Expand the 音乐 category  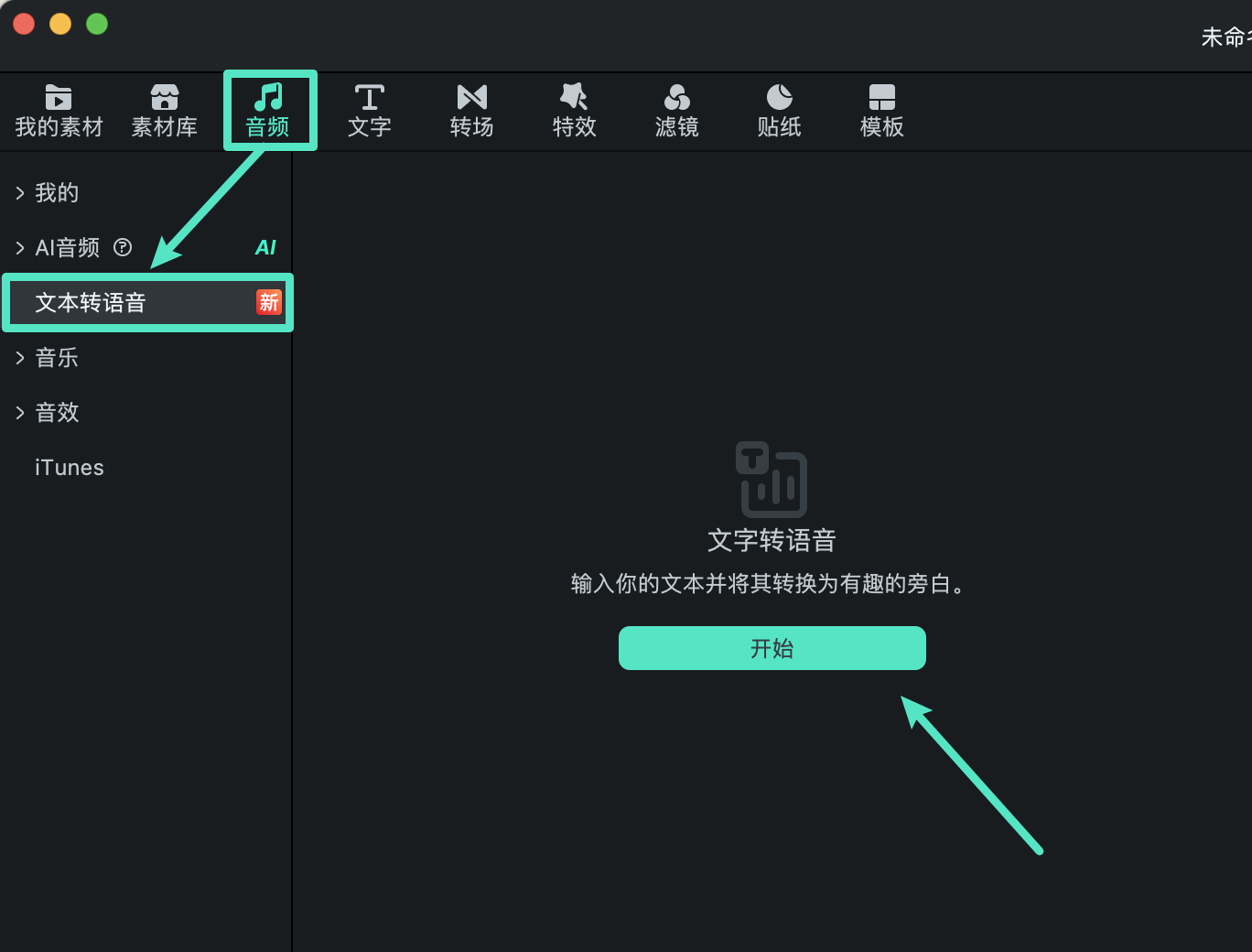[x=20, y=357]
